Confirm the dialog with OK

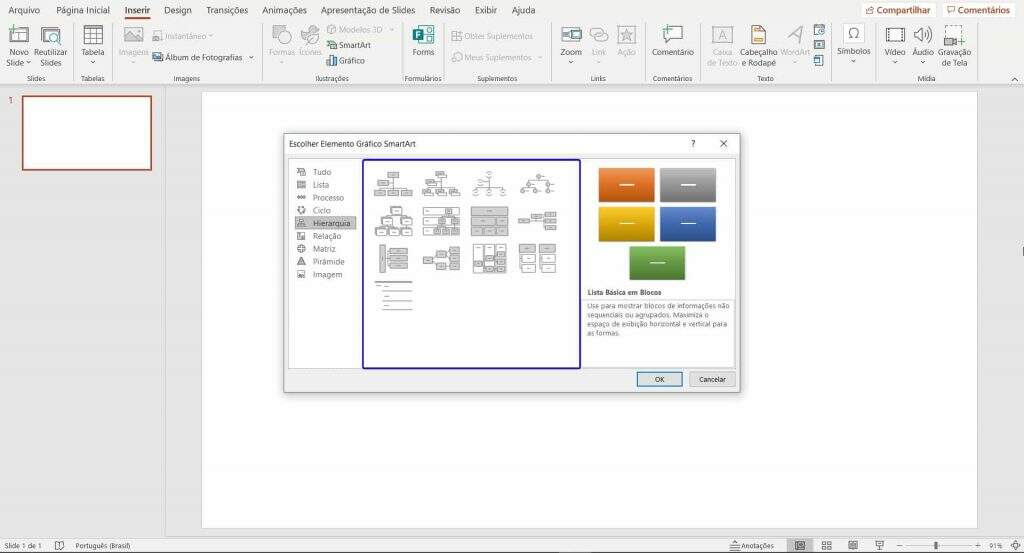(x=659, y=379)
